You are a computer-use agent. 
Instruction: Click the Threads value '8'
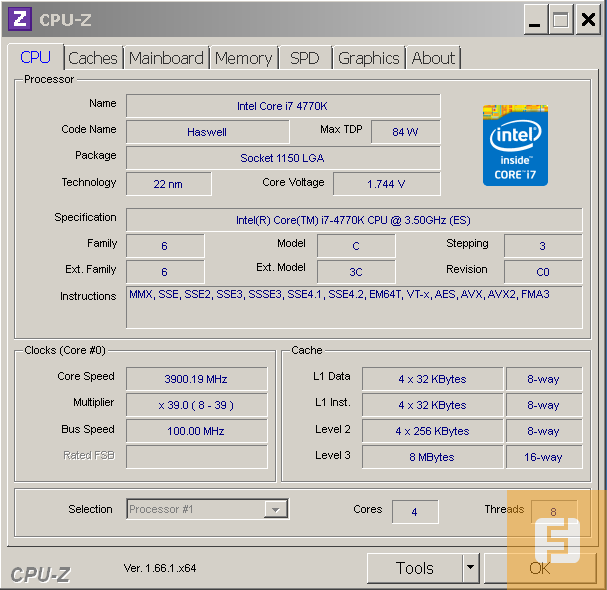point(554,512)
